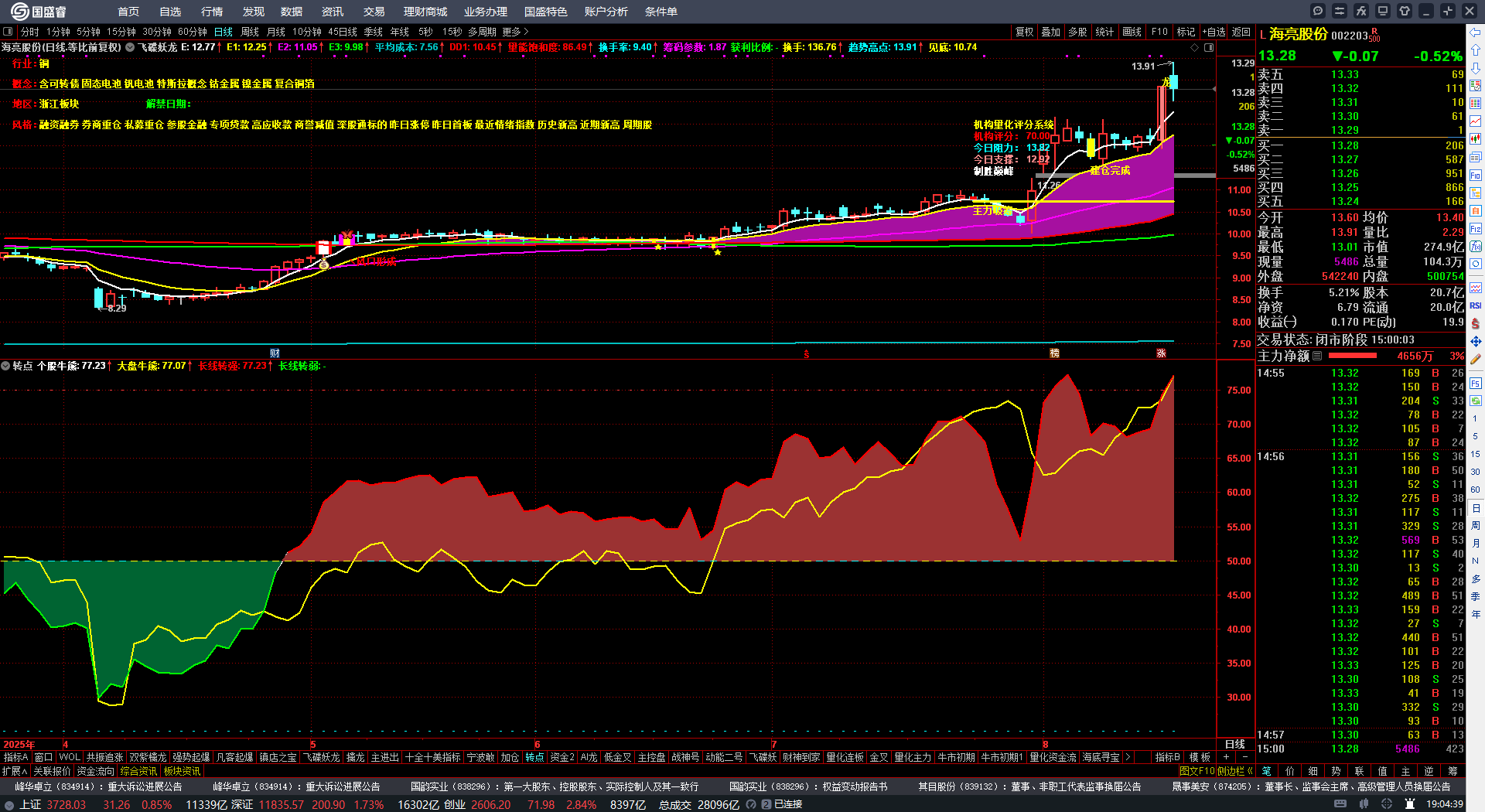Open the f(x) indicator sidebar icon
1485x812 pixels.
click(1476, 247)
